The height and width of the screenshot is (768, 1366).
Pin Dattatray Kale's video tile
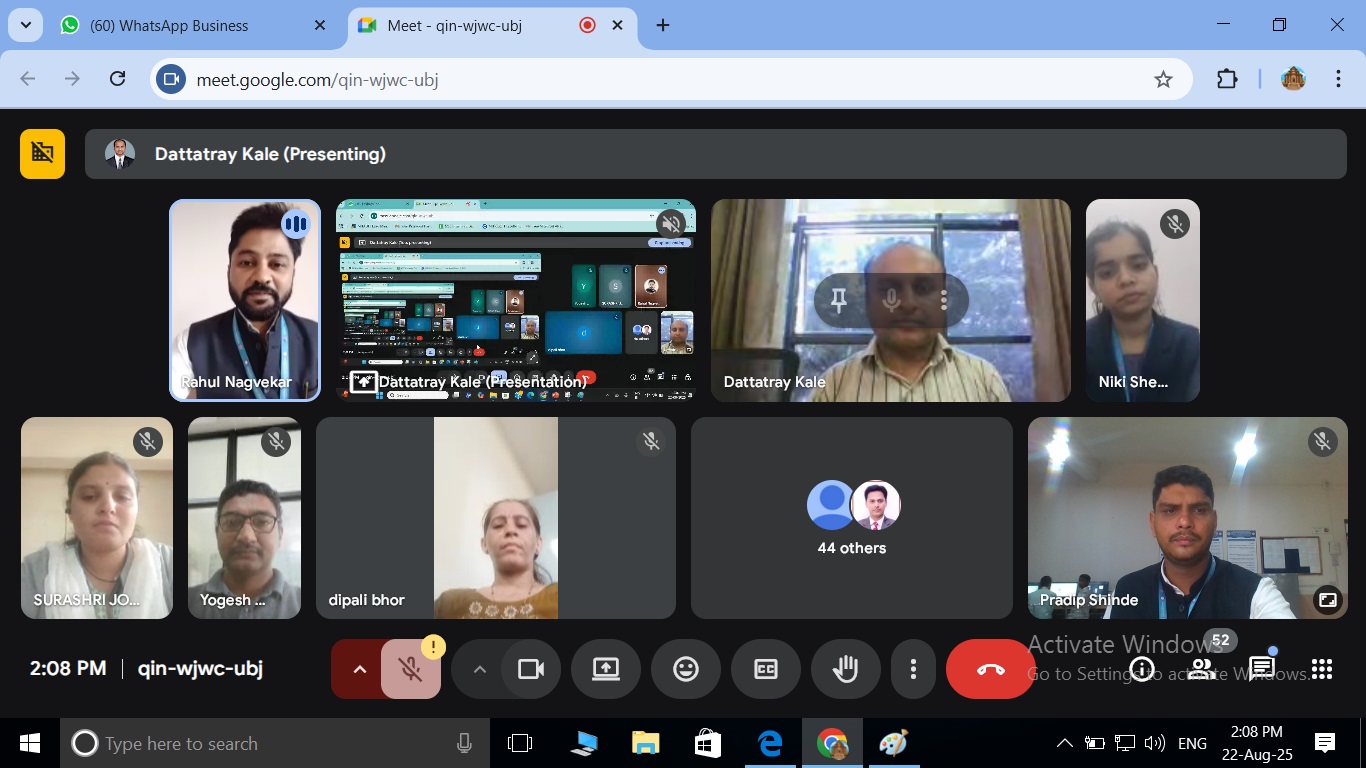(x=839, y=299)
